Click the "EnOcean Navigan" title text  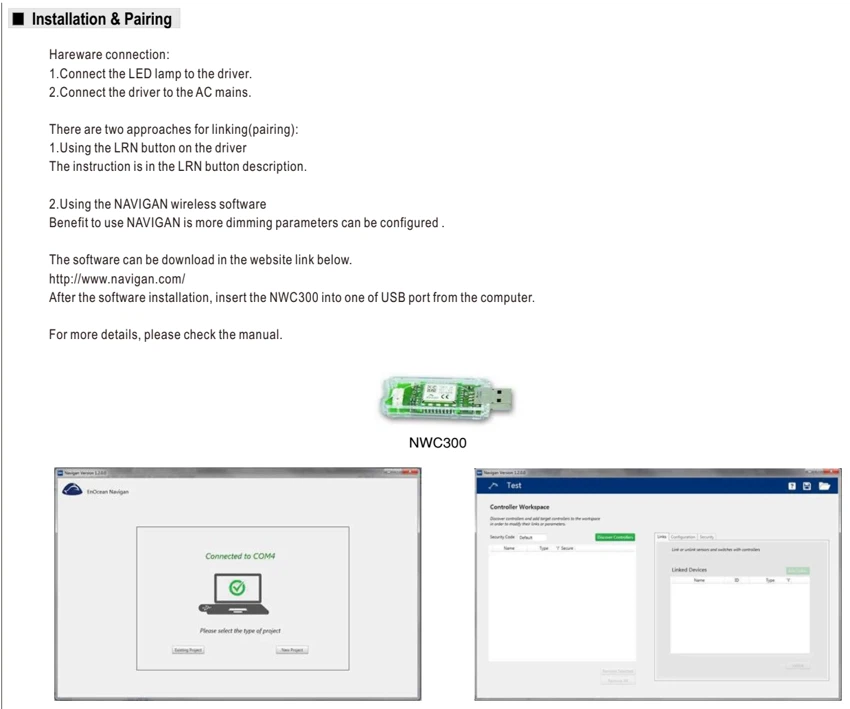(x=108, y=492)
